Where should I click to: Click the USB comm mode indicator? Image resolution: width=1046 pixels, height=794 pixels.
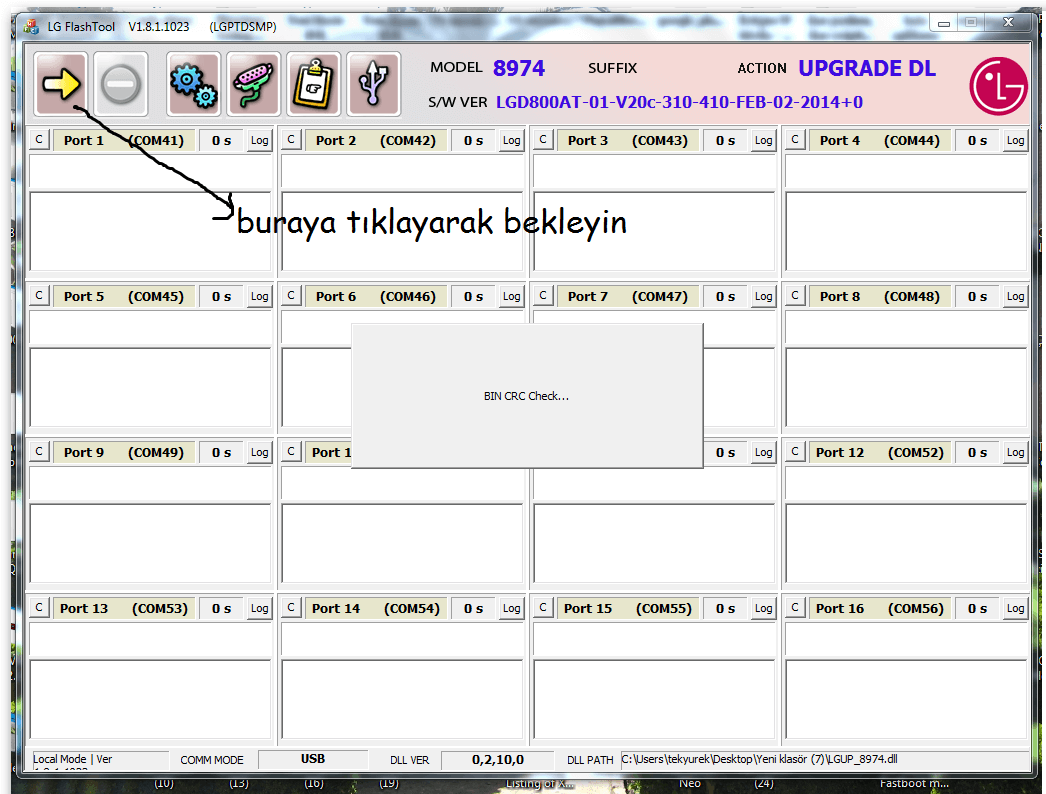click(x=312, y=760)
